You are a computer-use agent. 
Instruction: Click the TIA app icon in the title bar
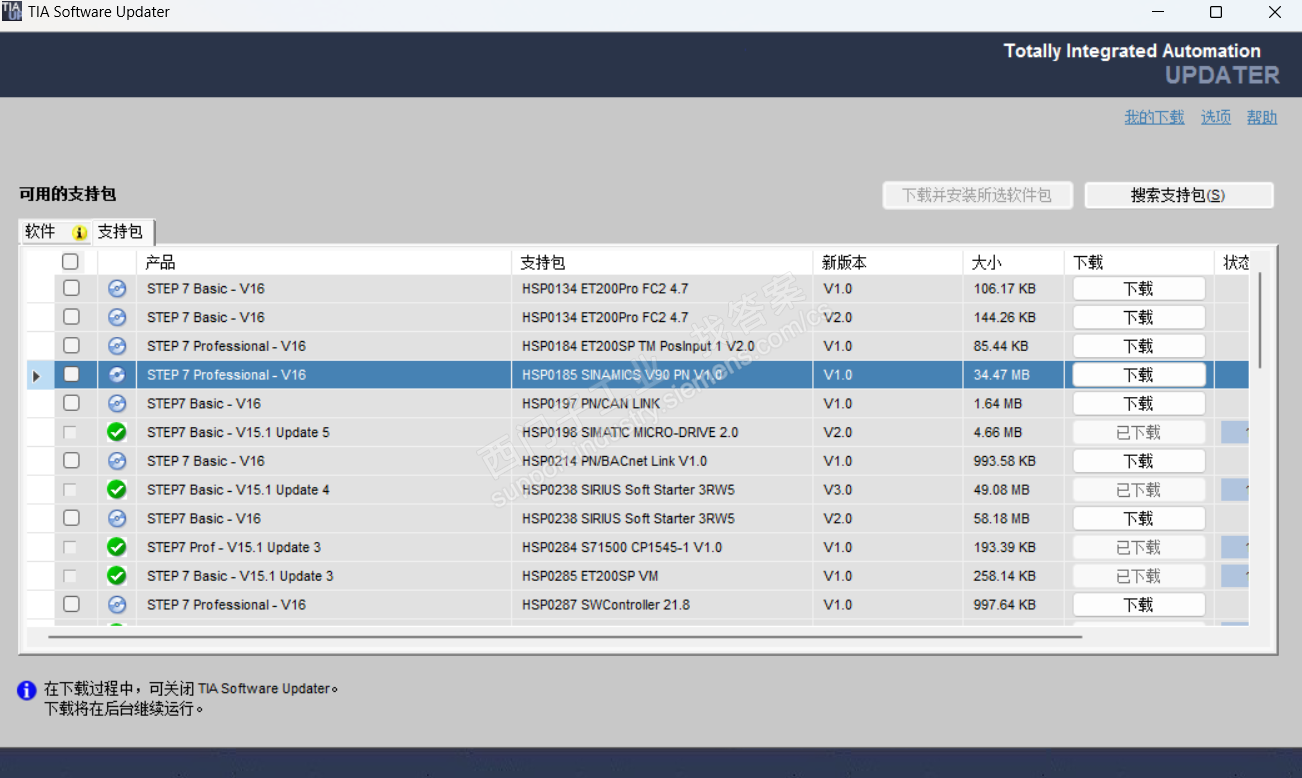click(12, 12)
